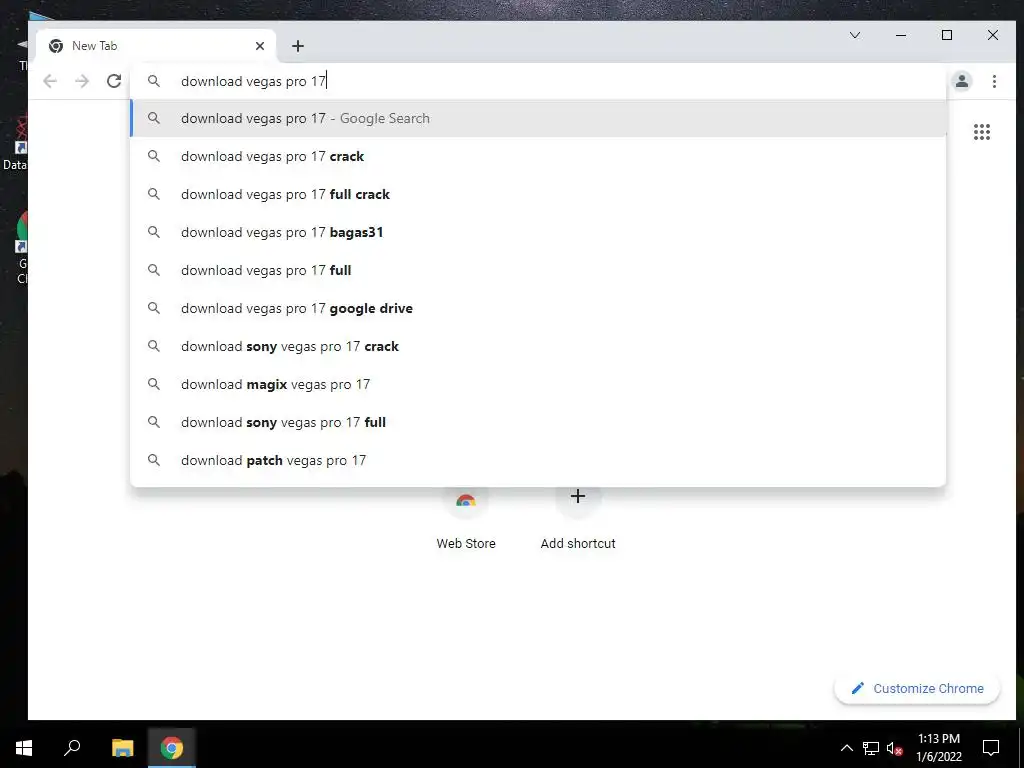Open the network status tray icon
Viewport: 1024px width, 768px height.
[871, 748]
